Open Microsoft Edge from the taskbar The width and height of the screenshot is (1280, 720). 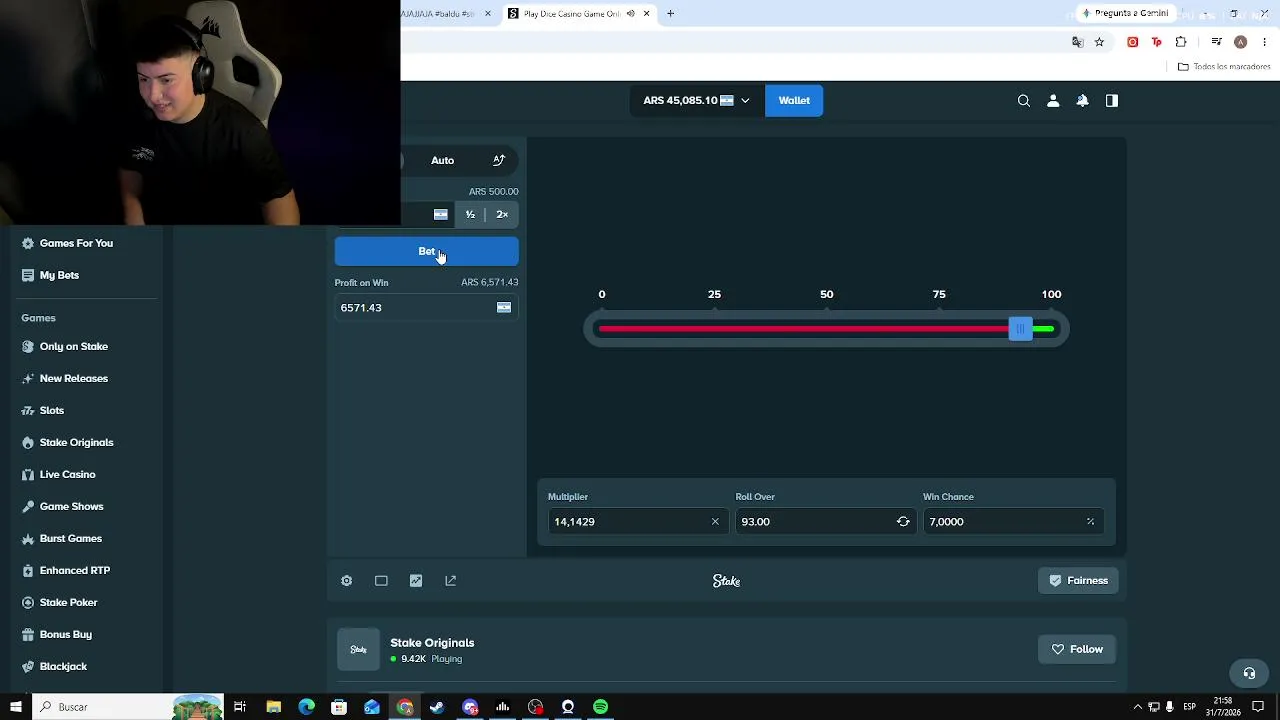pyautogui.click(x=306, y=707)
